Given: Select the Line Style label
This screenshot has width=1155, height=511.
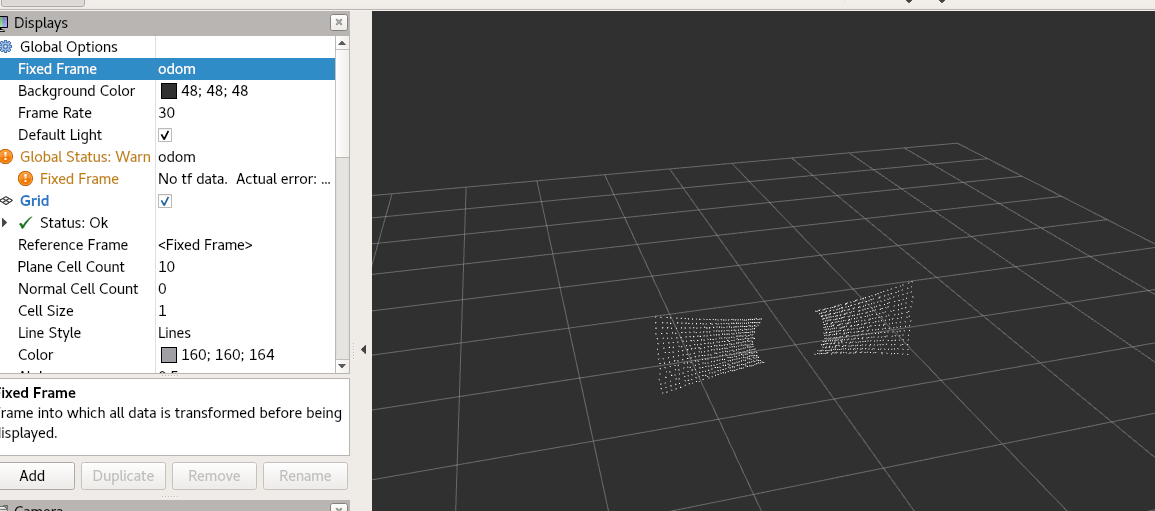Looking at the screenshot, I should (x=49, y=333).
